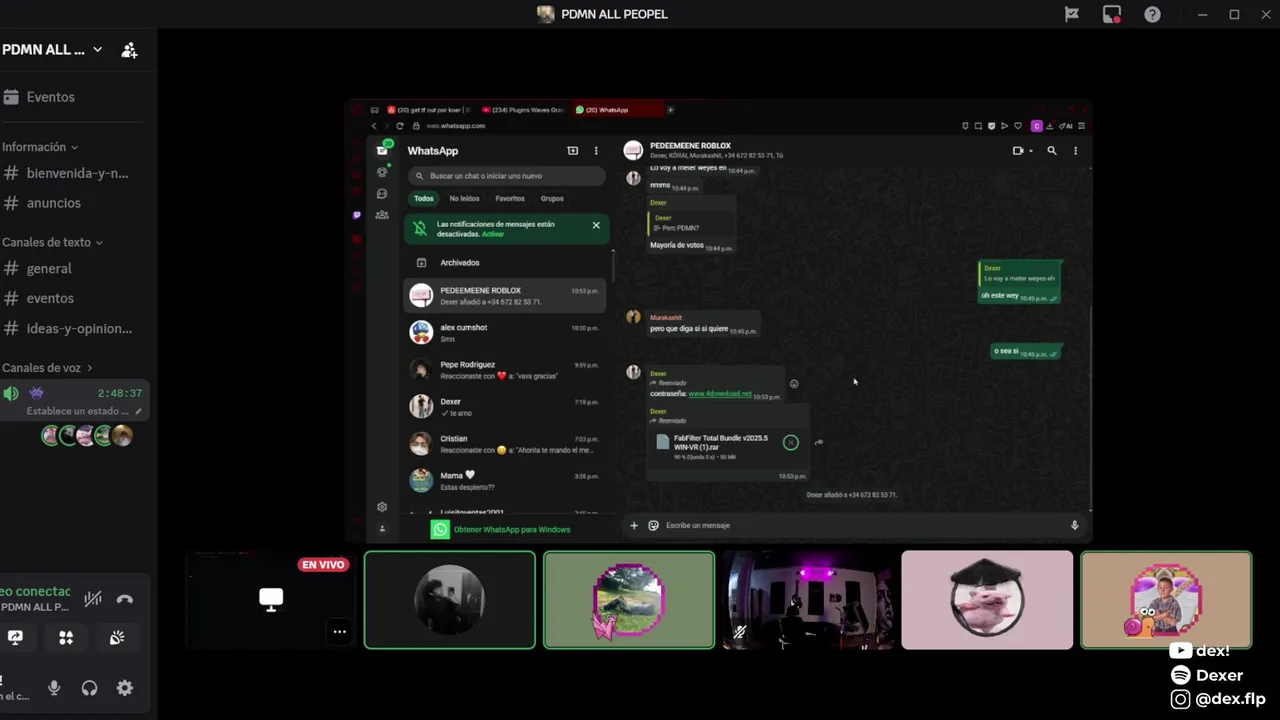
Task: Expand the Canales de voz category
Action: pyautogui.click(x=47, y=368)
